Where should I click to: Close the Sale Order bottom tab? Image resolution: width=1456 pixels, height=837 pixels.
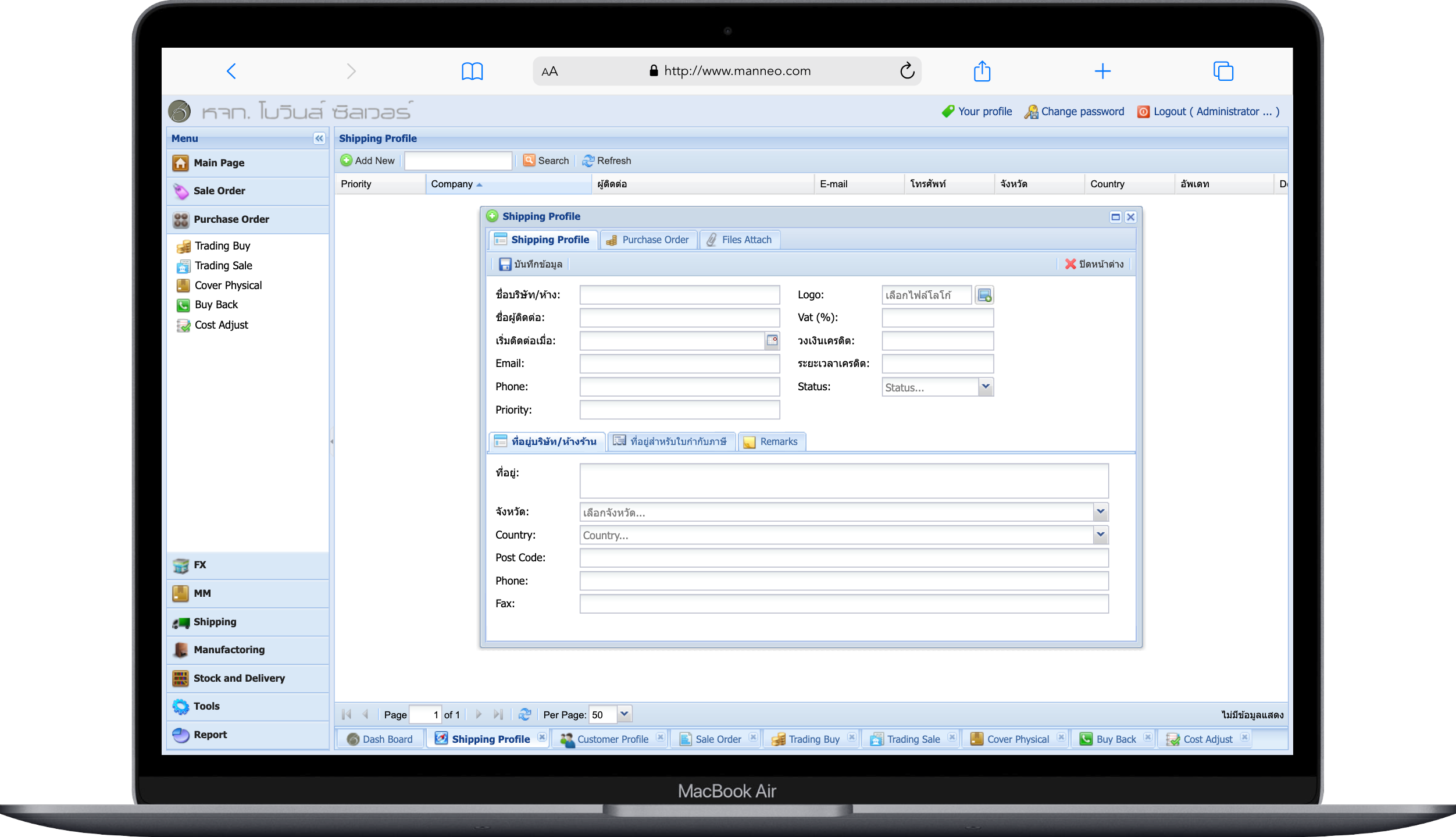coord(752,738)
